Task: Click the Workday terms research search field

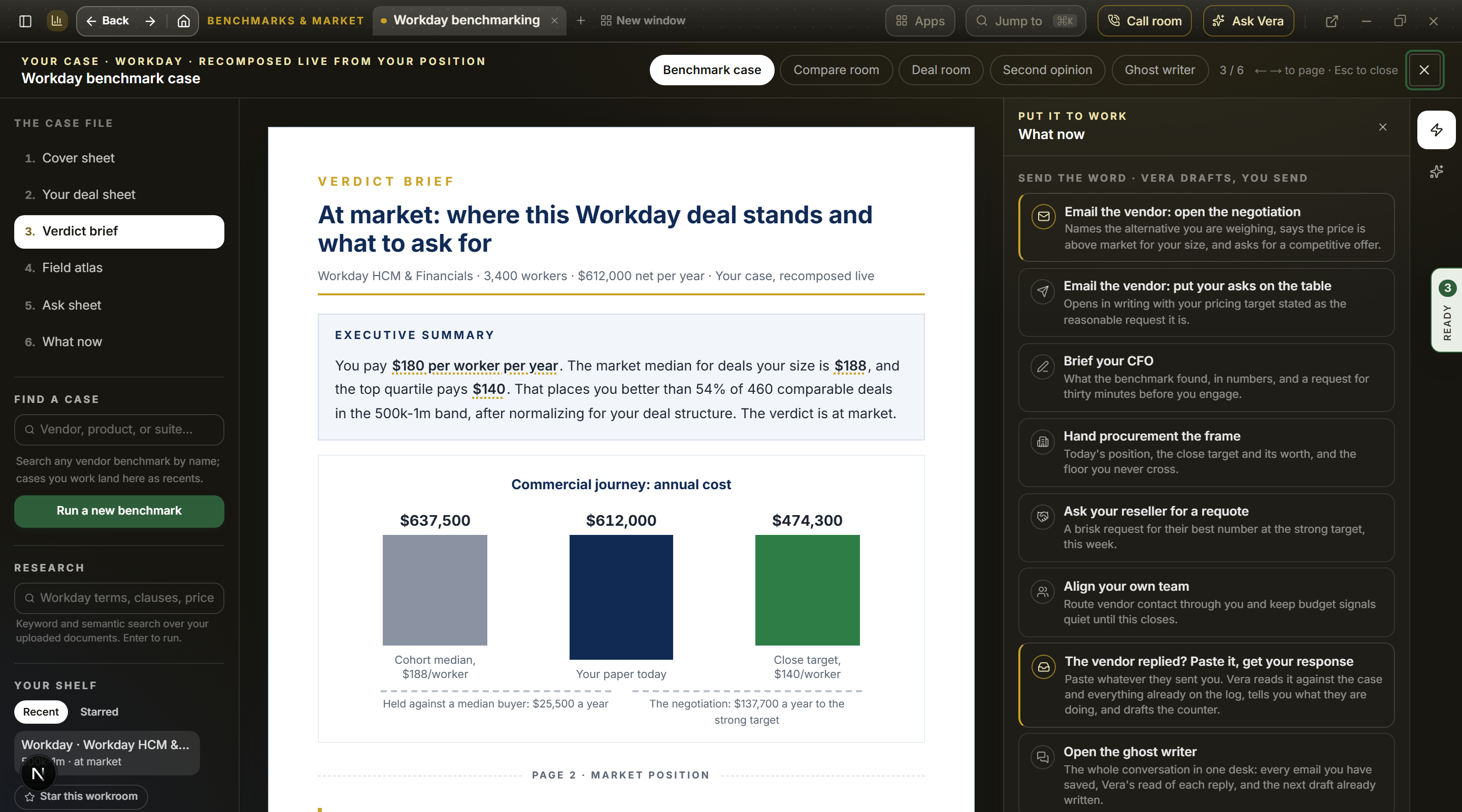Action: point(119,598)
